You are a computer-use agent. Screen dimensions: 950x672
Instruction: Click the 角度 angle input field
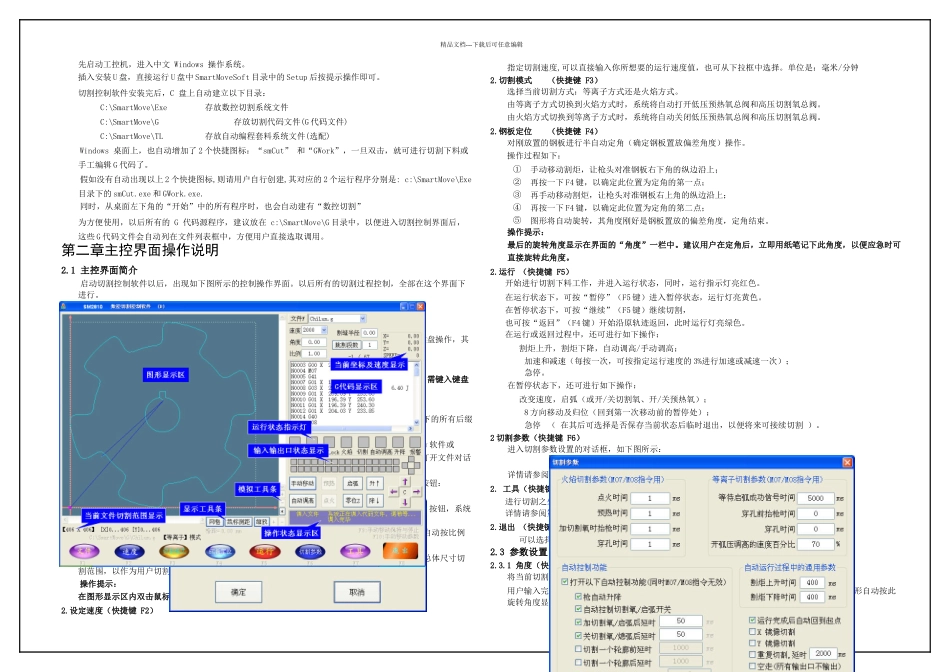[314, 342]
